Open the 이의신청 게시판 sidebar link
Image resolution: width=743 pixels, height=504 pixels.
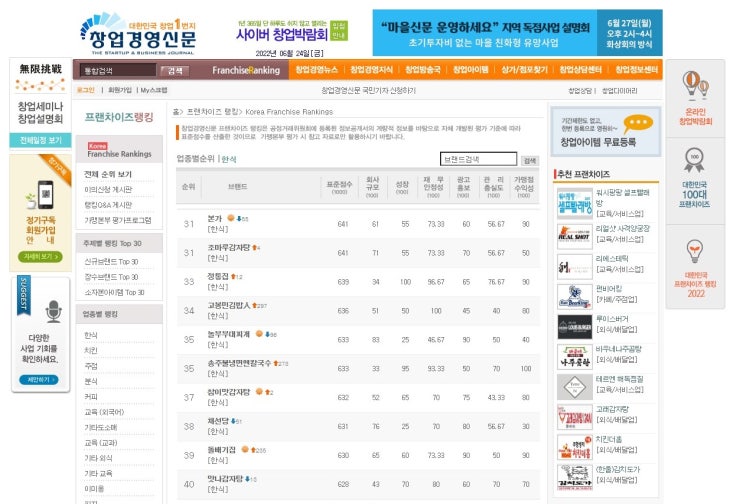pos(109,189)
